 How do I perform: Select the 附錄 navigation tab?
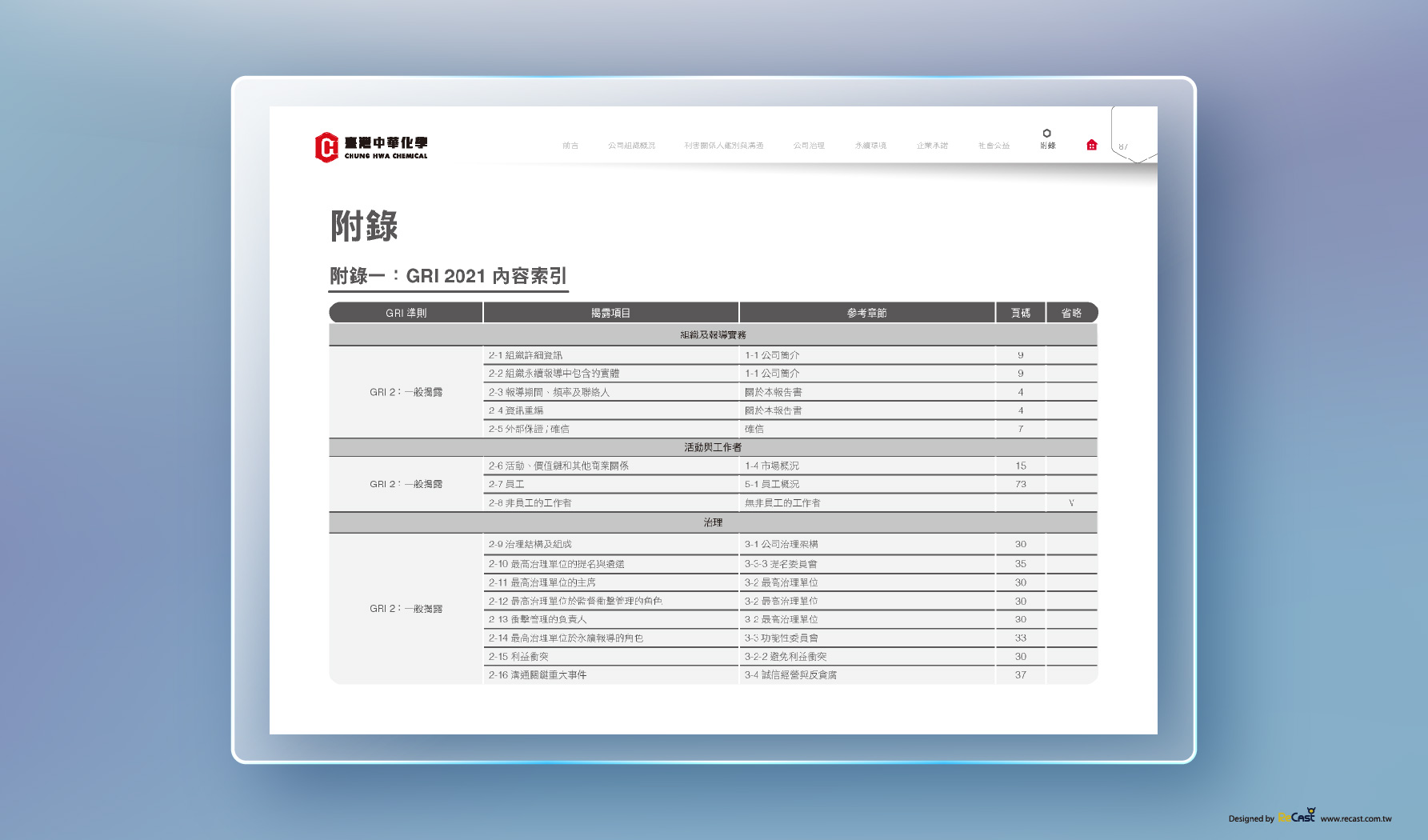(x=1047, y=146)
